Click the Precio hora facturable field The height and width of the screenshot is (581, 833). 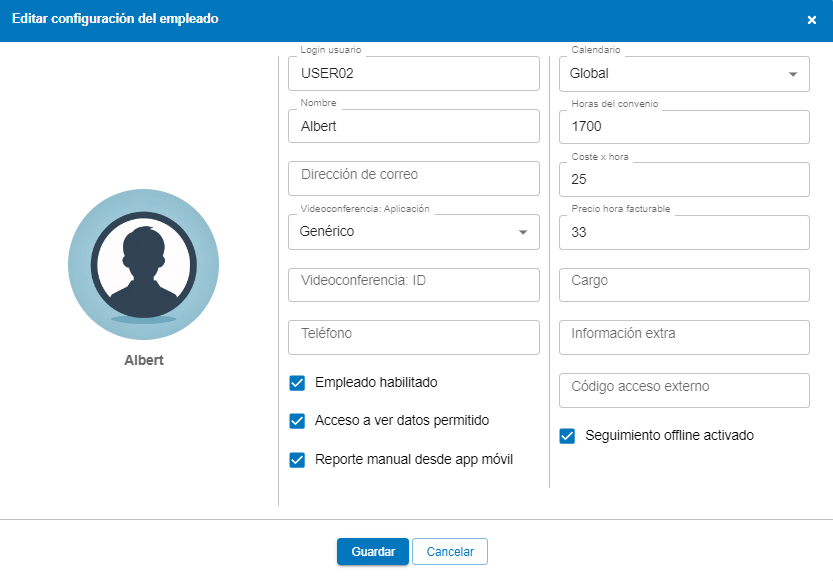click(x=684, y=233)
